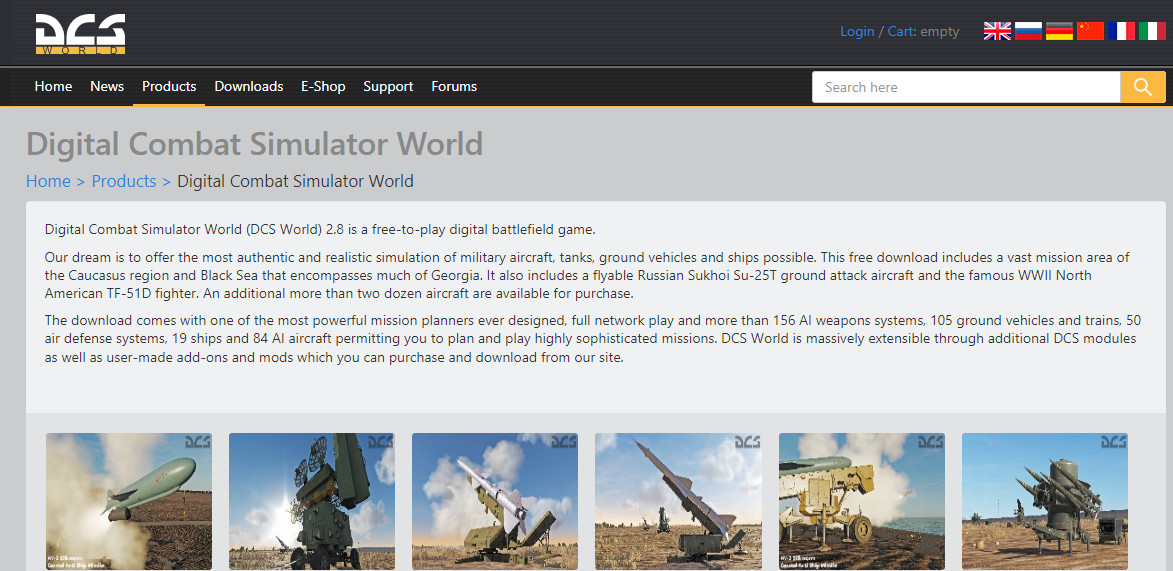This screenshot has height=571, width=1173.
Task: Click the Login link
Action: click(857, 31)
